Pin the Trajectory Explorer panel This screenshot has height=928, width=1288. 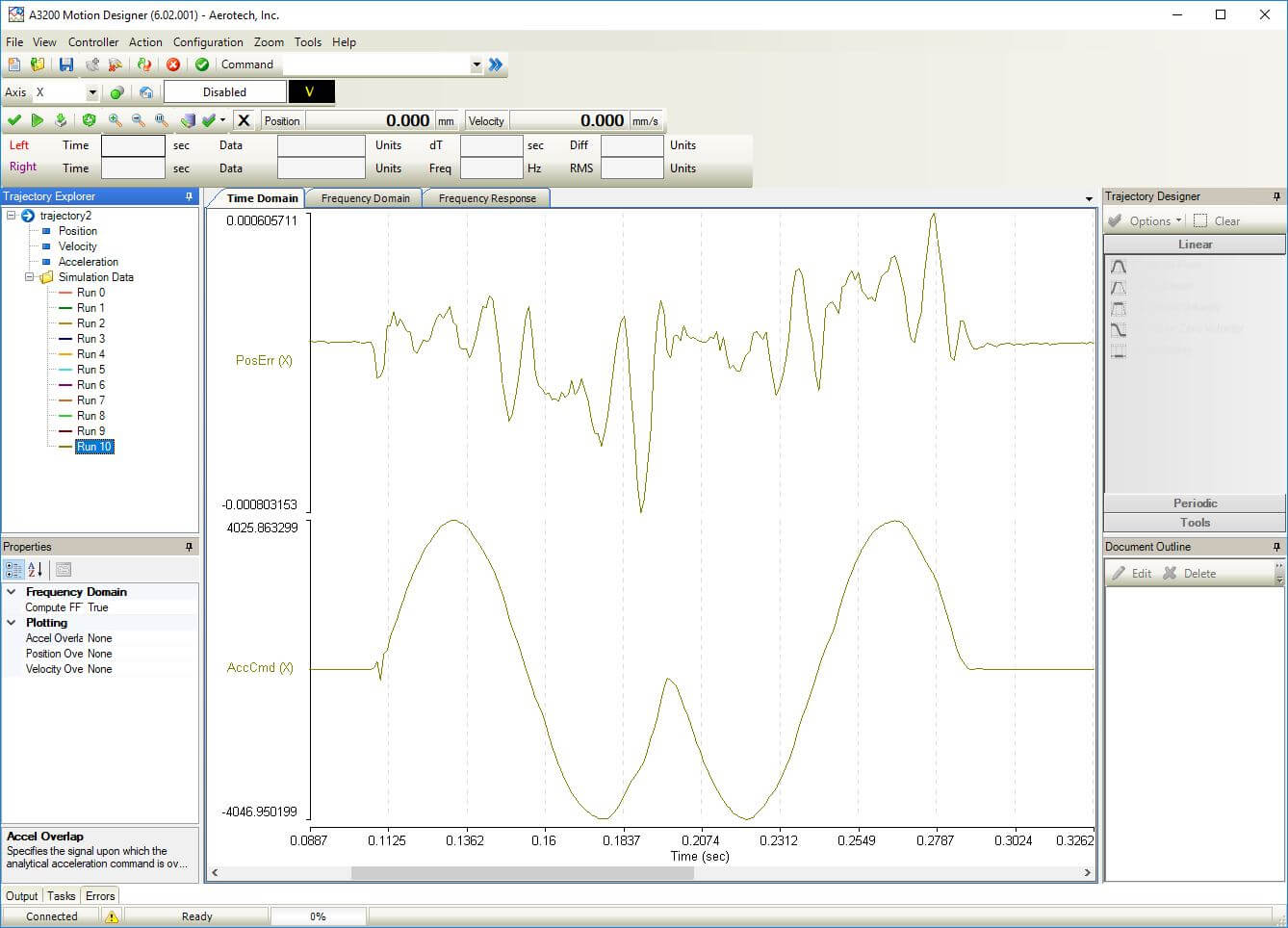pos(189,196)
